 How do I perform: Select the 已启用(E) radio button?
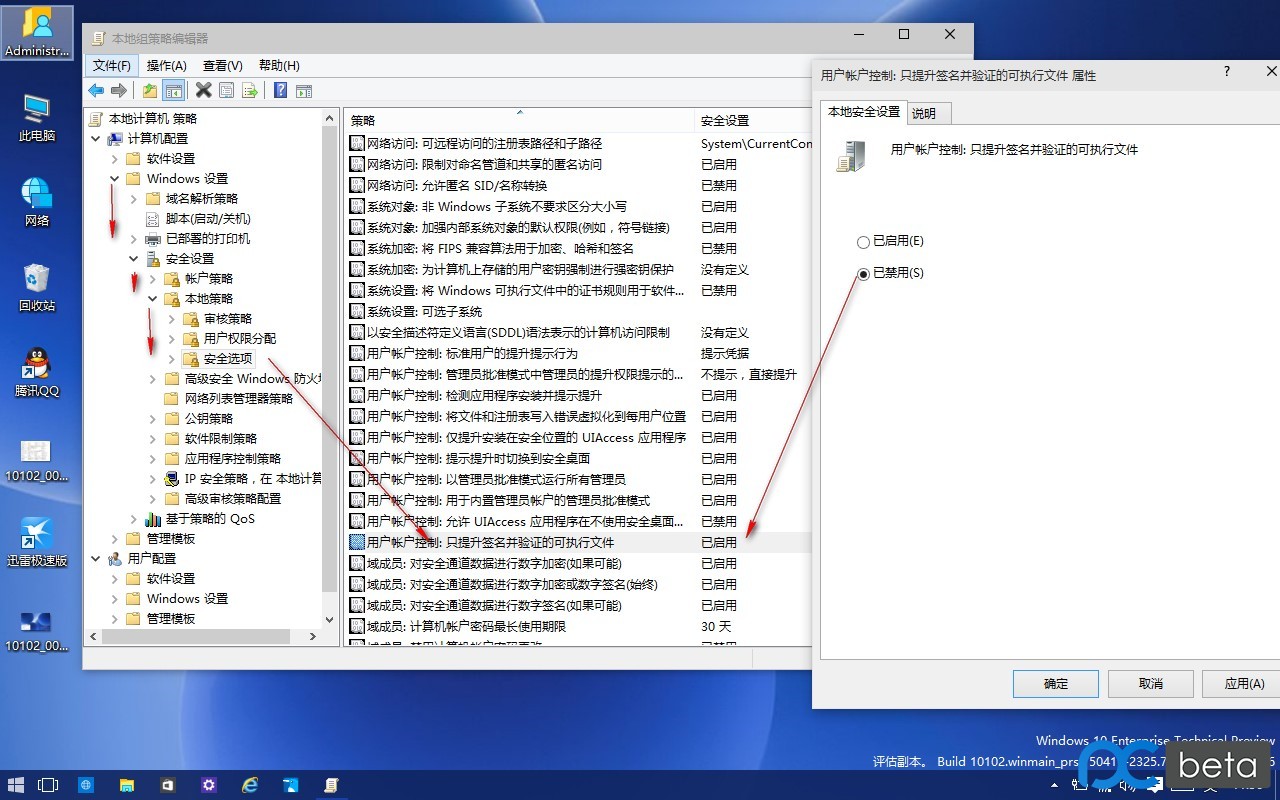coord(863,242)
